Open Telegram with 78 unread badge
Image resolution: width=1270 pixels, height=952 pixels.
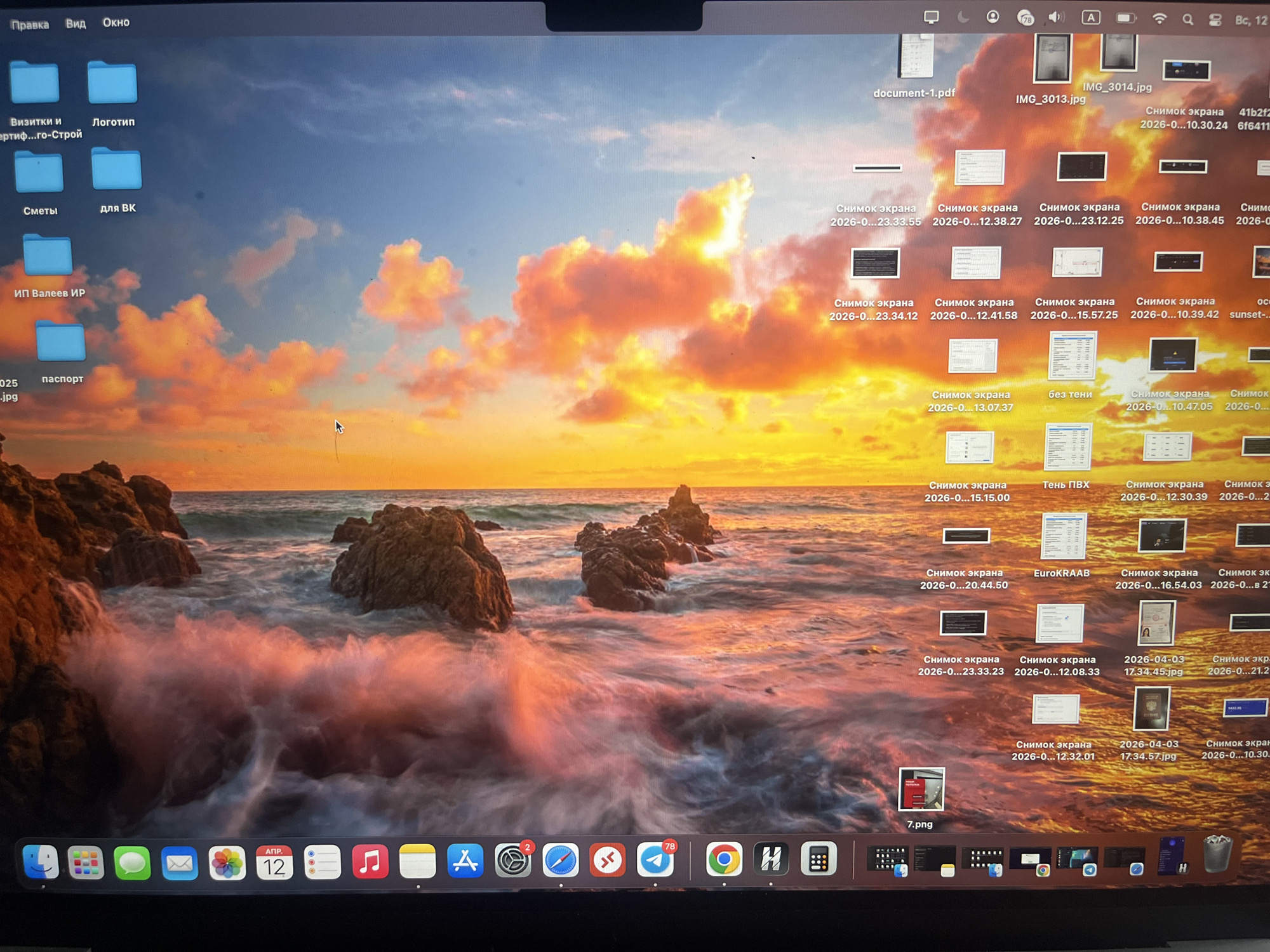coord(655,861)
